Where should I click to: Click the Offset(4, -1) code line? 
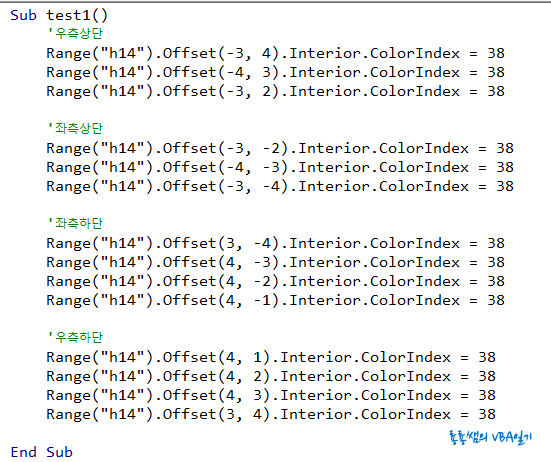pos(276,300)
